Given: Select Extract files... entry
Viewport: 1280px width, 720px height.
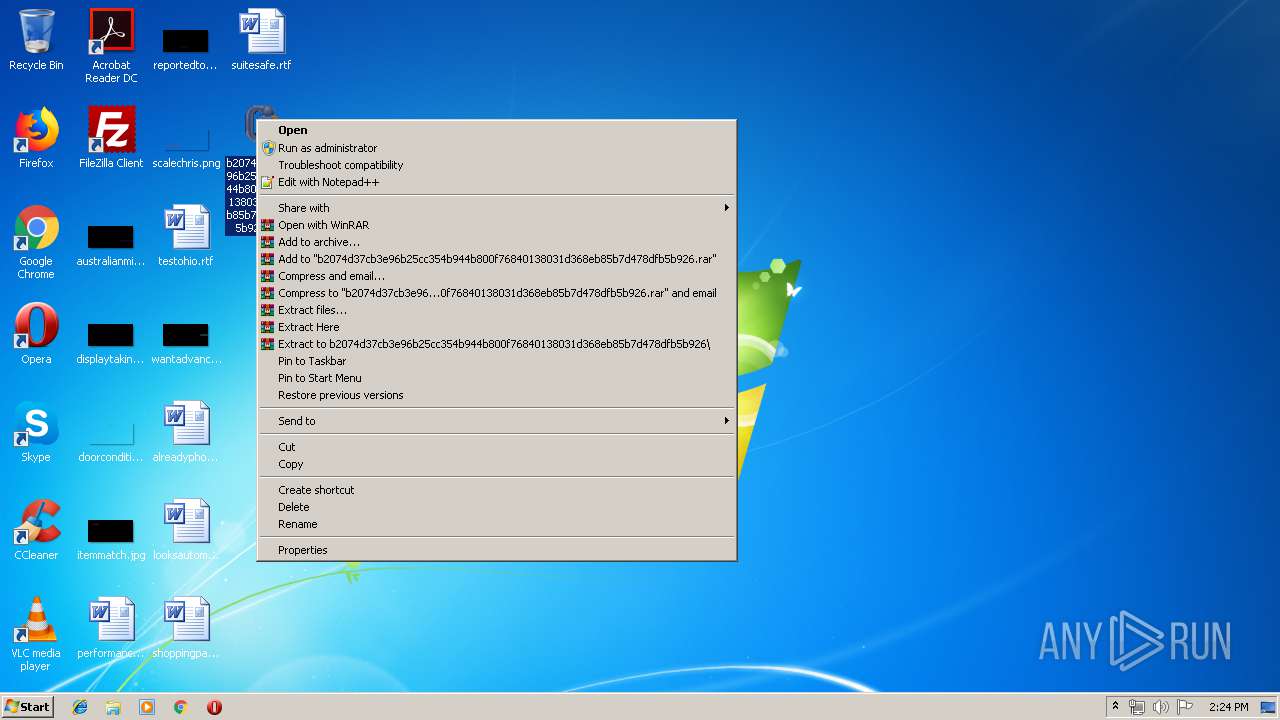Looking at the screenshot, I should 496,310.
